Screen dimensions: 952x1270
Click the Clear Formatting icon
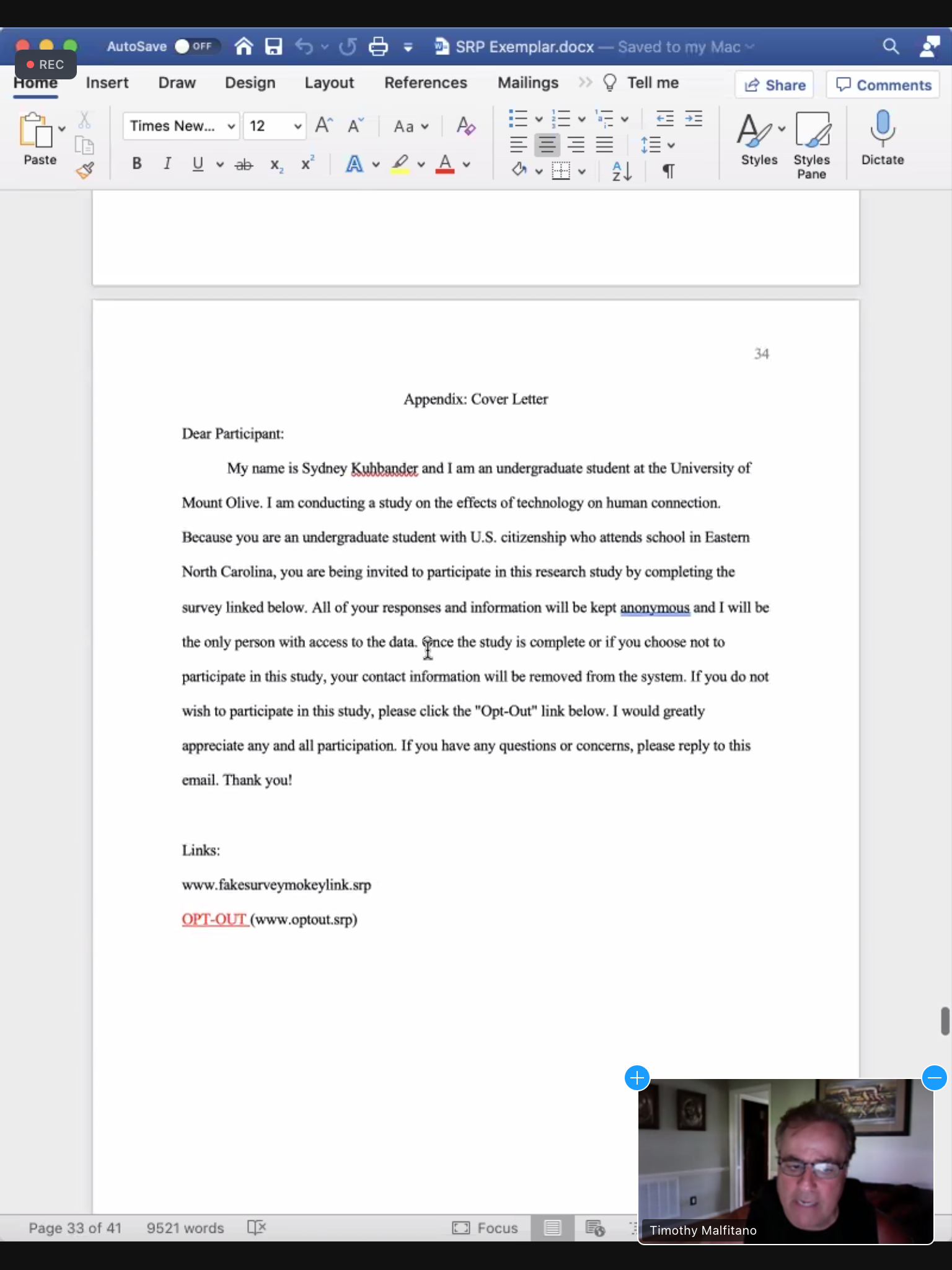tap(465, 127)
